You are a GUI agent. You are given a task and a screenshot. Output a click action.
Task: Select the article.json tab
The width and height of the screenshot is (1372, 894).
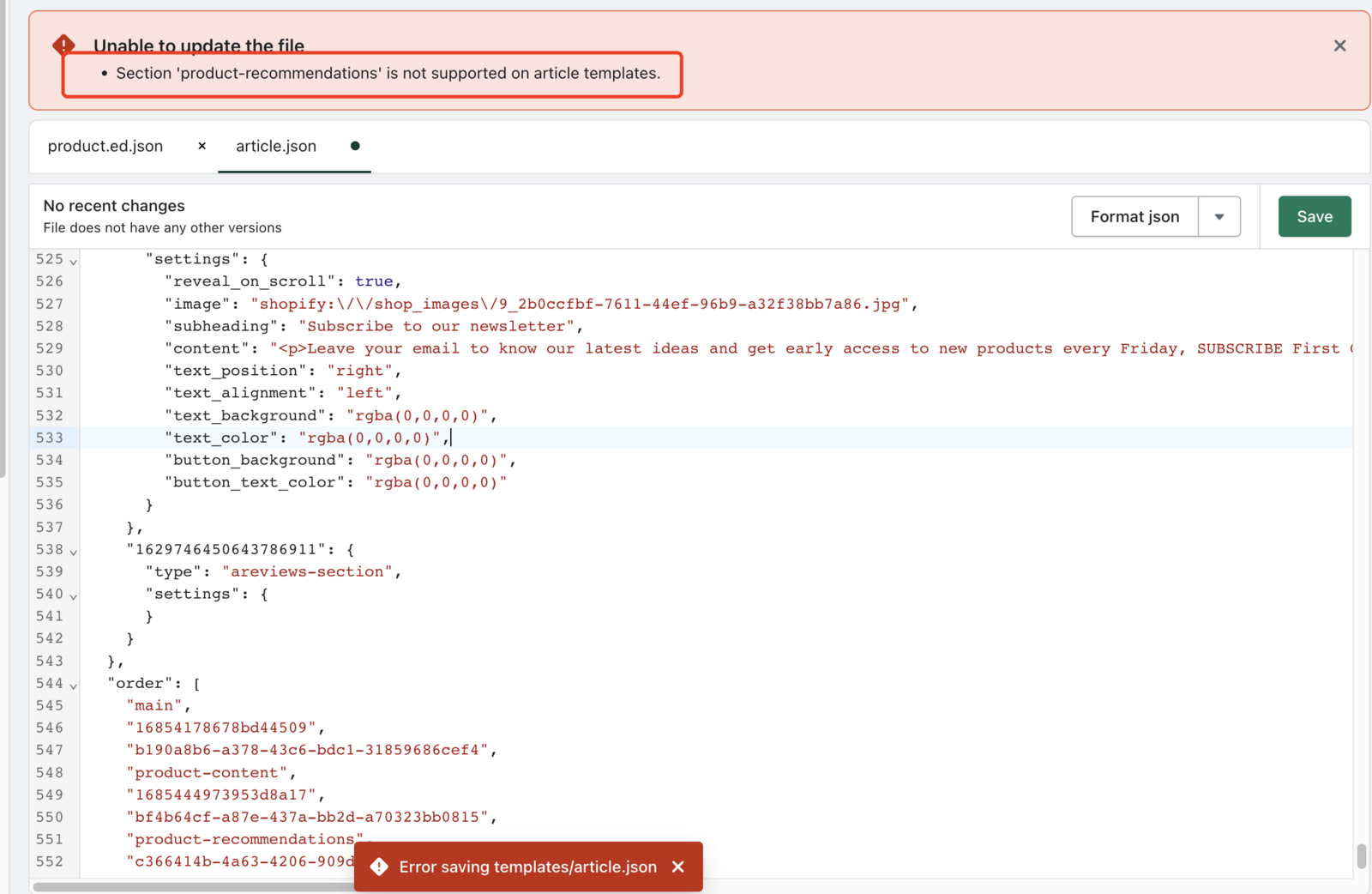coord(276,146)
